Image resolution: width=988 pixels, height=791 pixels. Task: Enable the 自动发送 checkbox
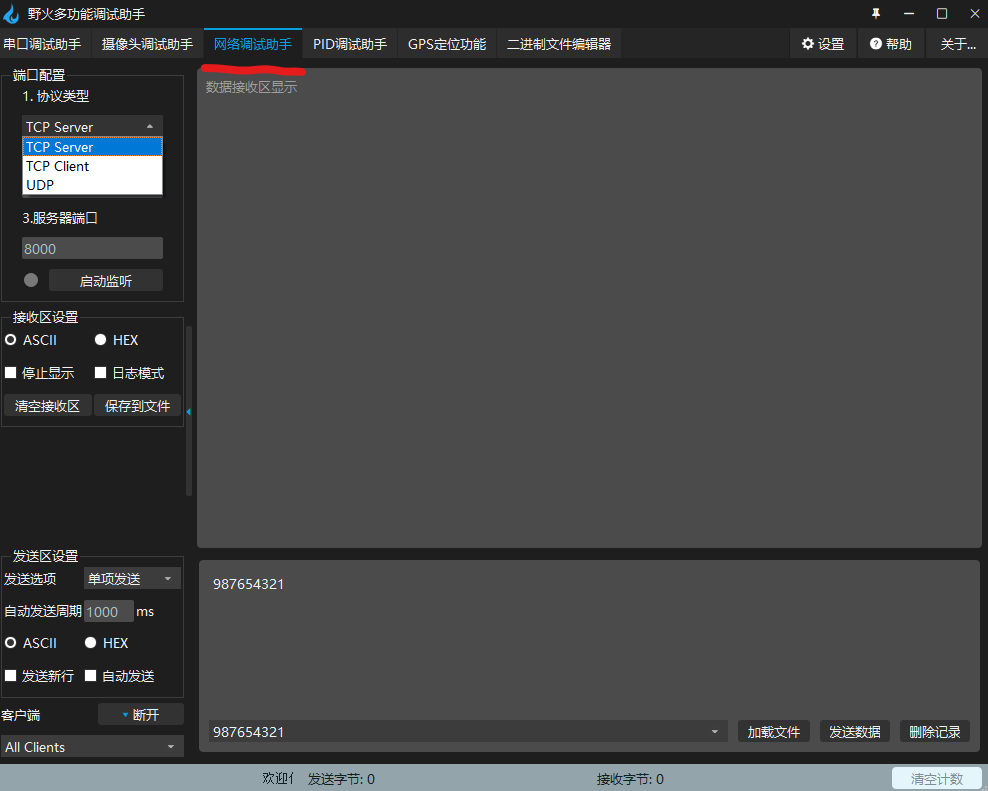point(90,676)
